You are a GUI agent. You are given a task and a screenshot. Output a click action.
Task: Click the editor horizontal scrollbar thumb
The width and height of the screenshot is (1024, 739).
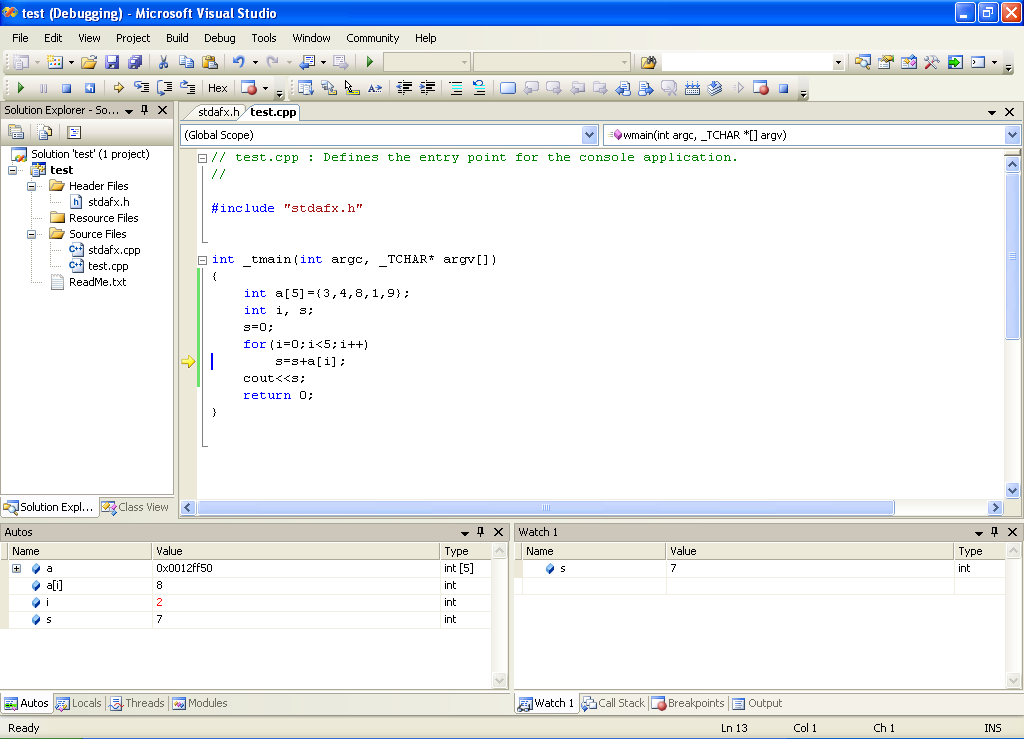pyautogui.click(x=545, y=507)
